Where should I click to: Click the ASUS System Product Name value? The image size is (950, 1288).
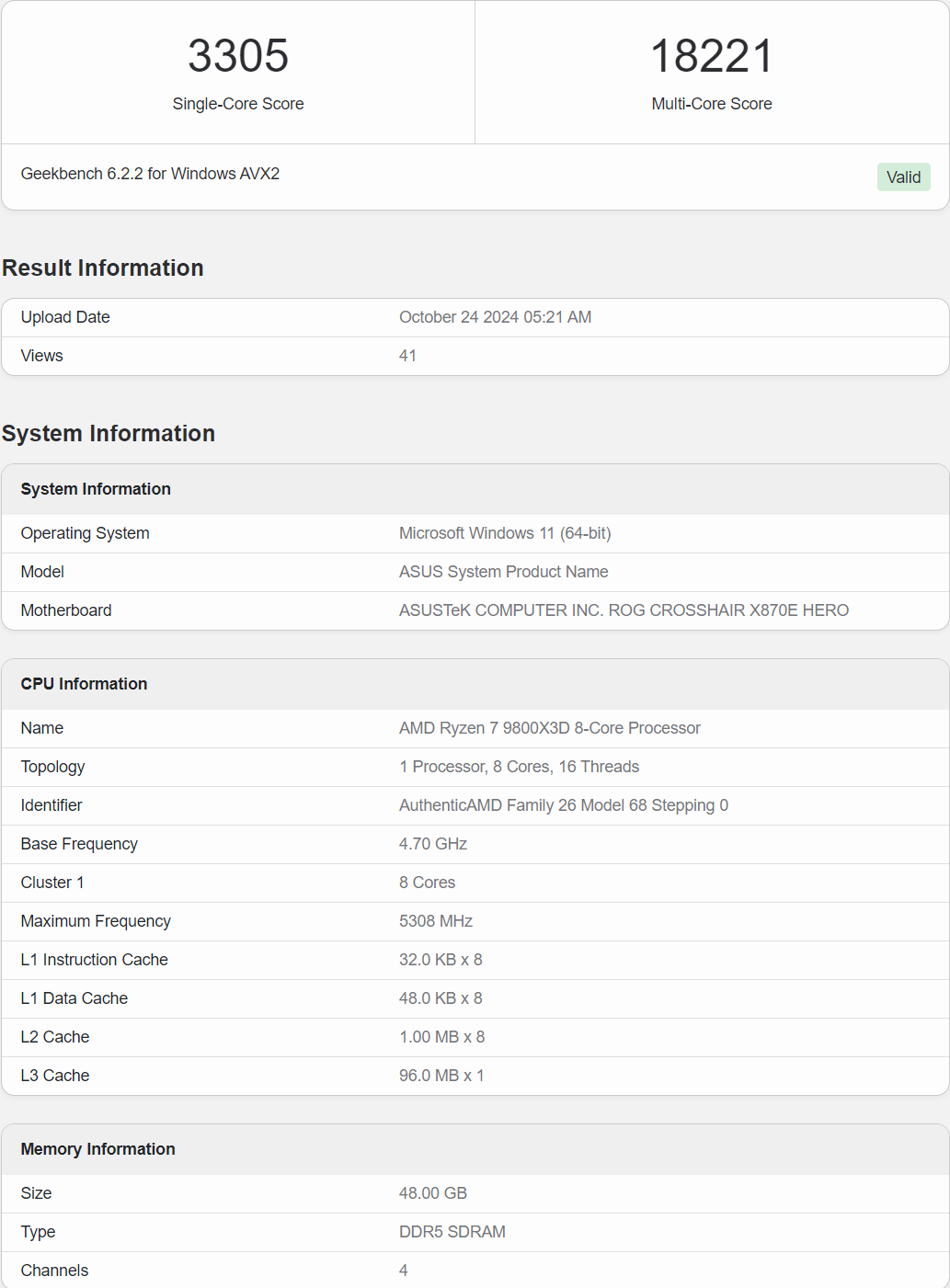point(503,572)
